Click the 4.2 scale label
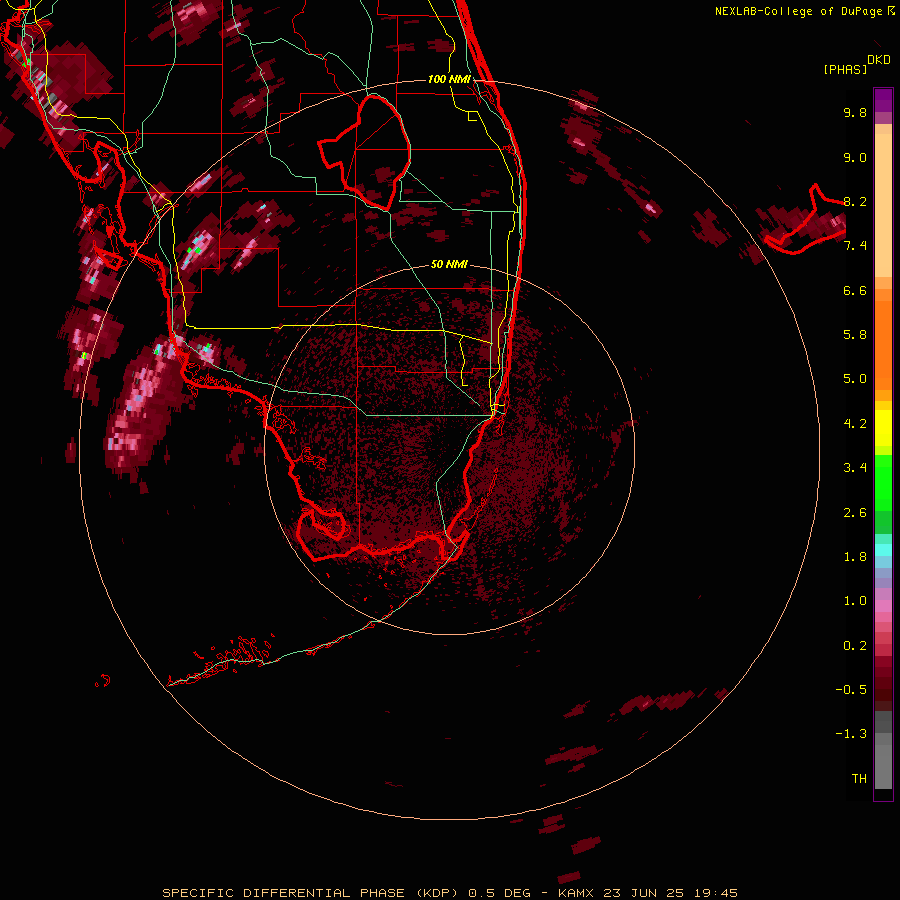The height and width of the screenshot is (900, 900). (855, 424)
